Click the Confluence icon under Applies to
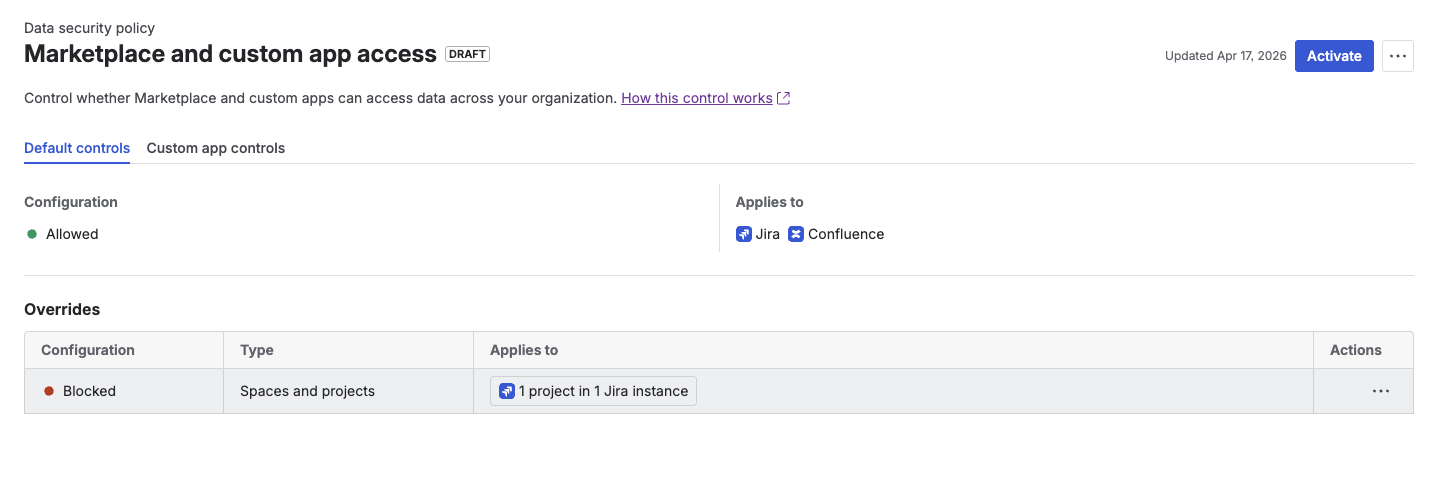The height and width of the screenshot is (483, 1443). click(796, 234)
